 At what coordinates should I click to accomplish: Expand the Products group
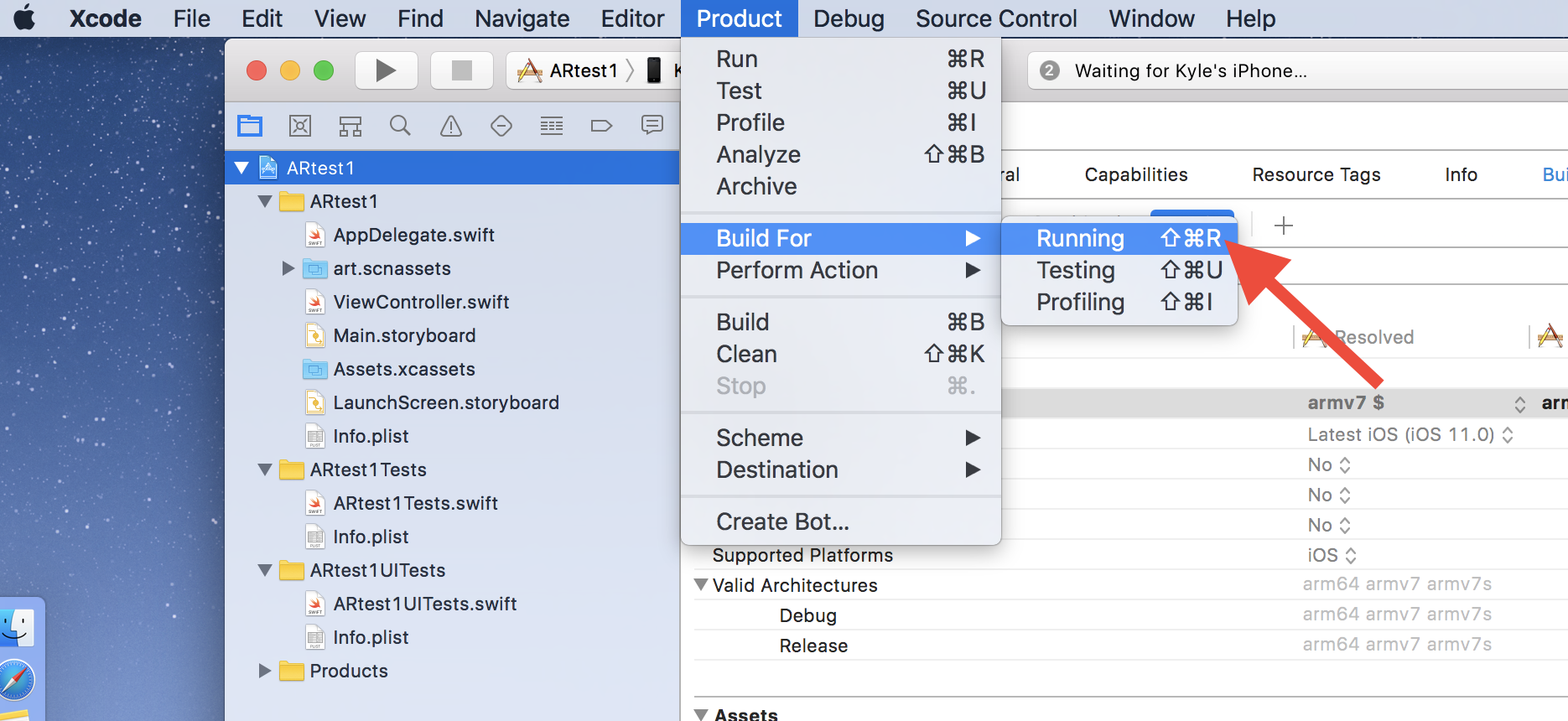point(264,671)
